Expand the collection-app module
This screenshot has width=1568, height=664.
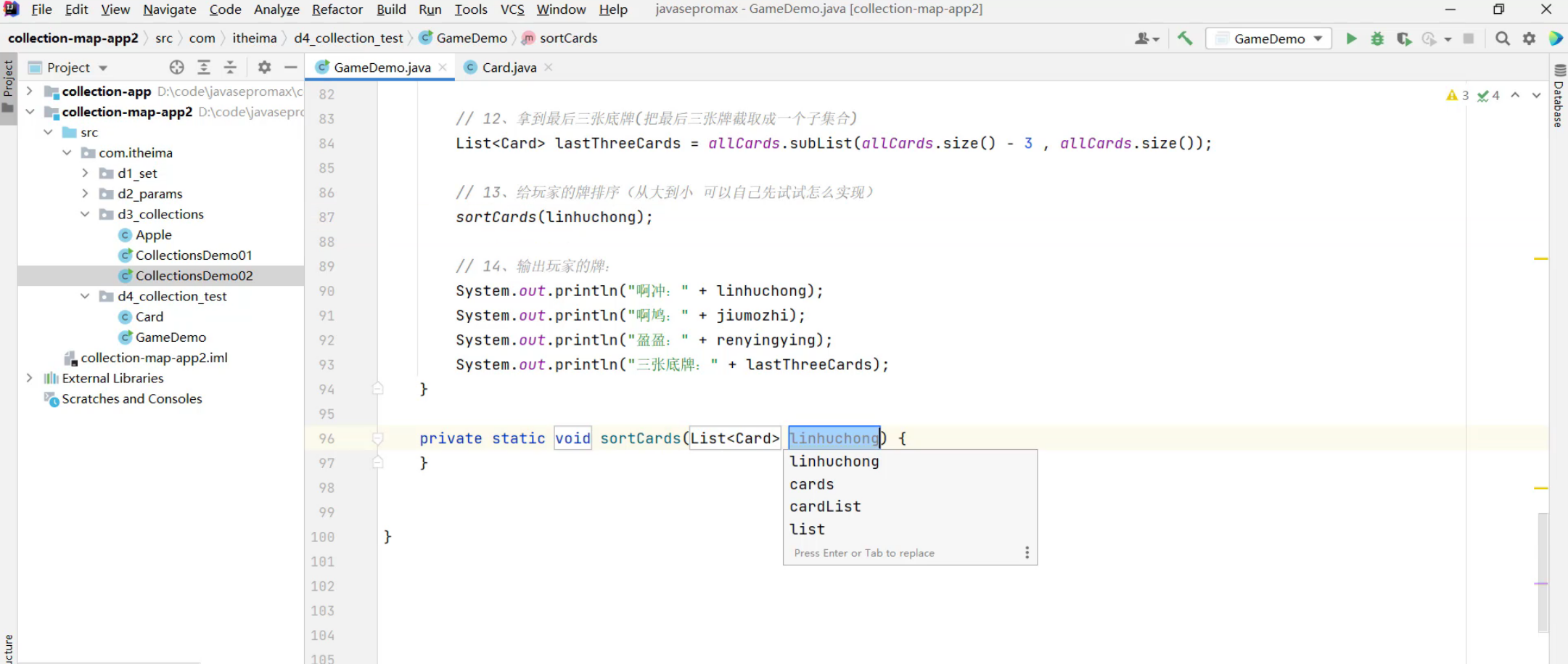click(30, 91)
